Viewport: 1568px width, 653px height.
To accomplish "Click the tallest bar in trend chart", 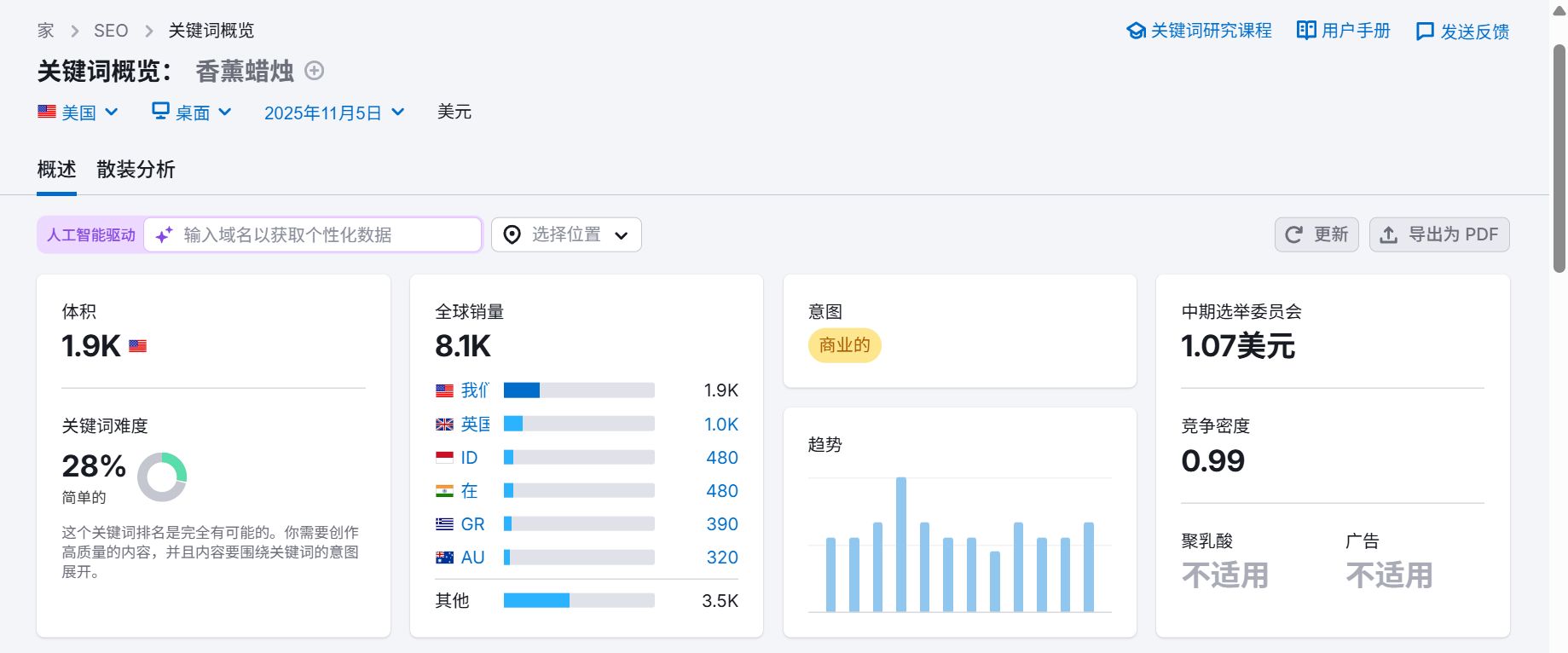I will (x=901, y=544).
